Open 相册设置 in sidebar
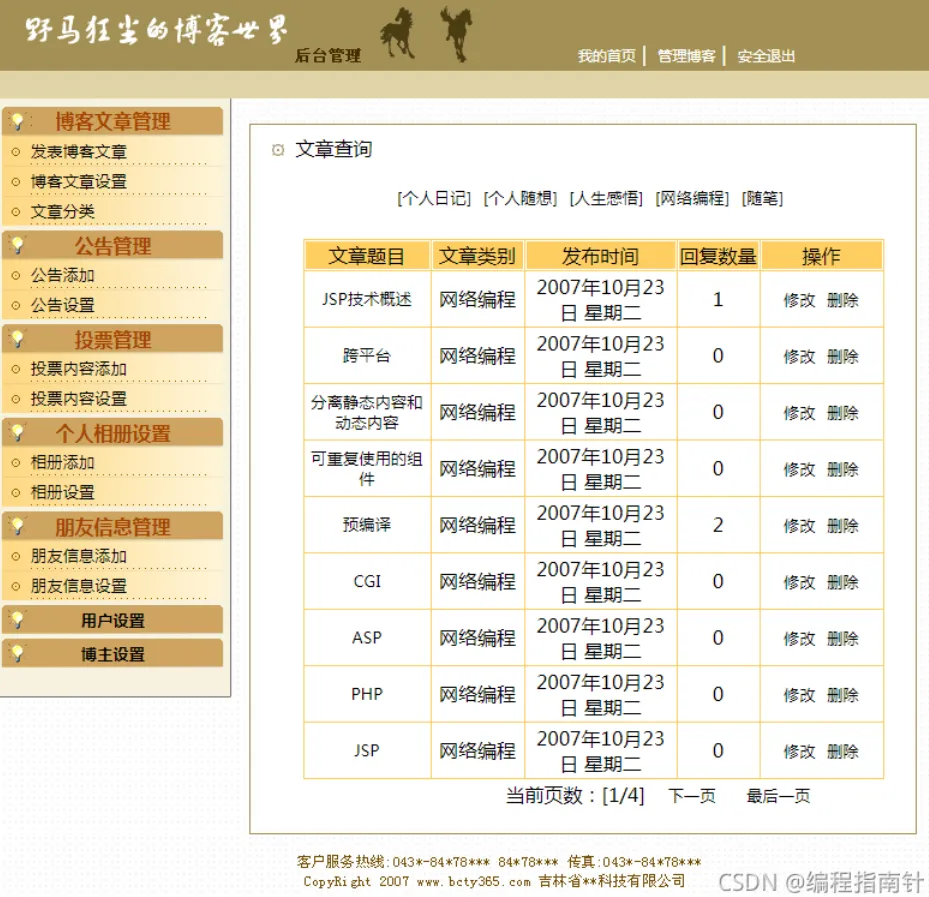Viewport: 929px width, 897px height. pos(63,492)
